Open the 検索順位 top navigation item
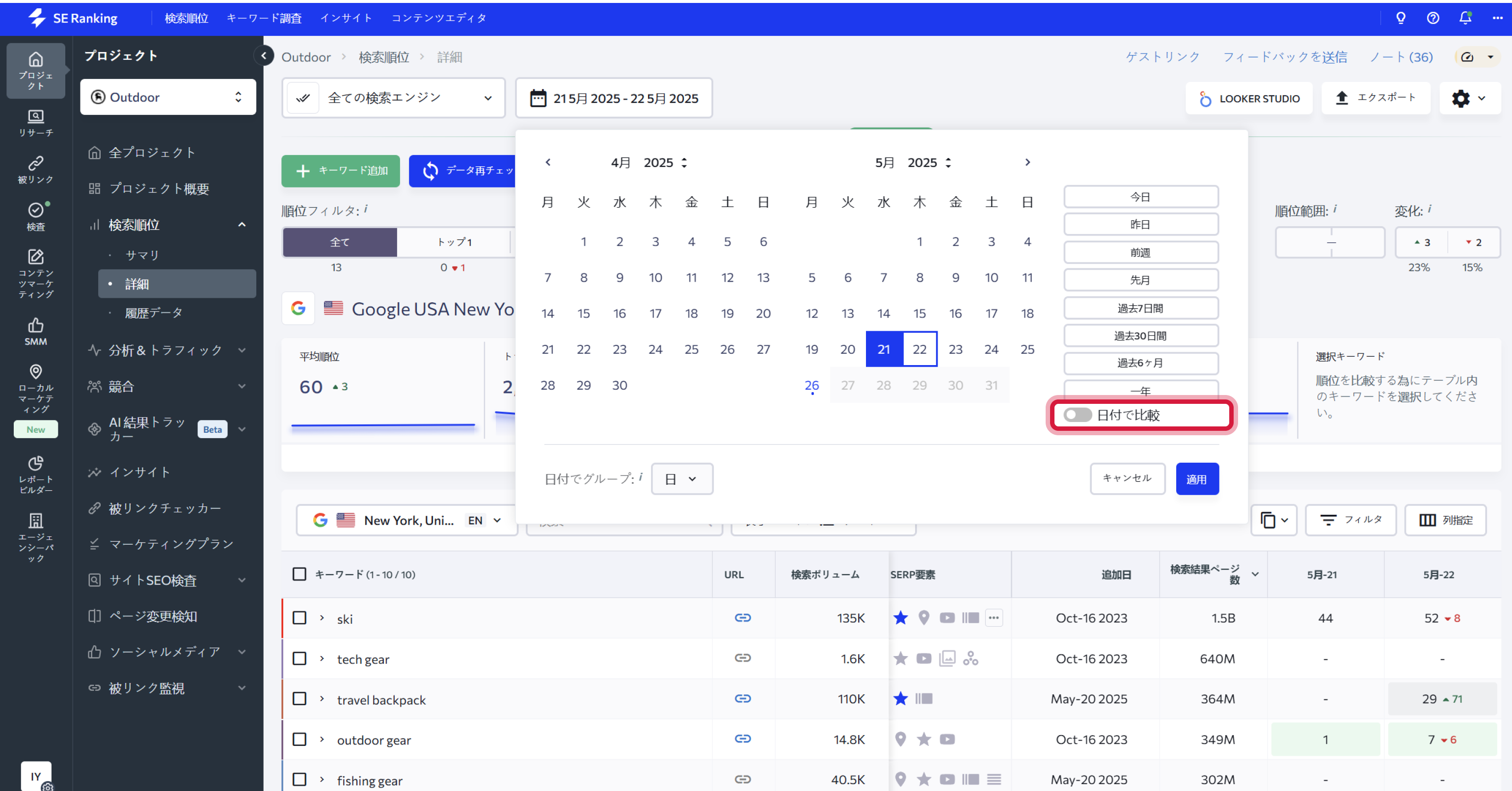Image resolution: width=1512 pixels, height=791 pixels. (186, 18)
